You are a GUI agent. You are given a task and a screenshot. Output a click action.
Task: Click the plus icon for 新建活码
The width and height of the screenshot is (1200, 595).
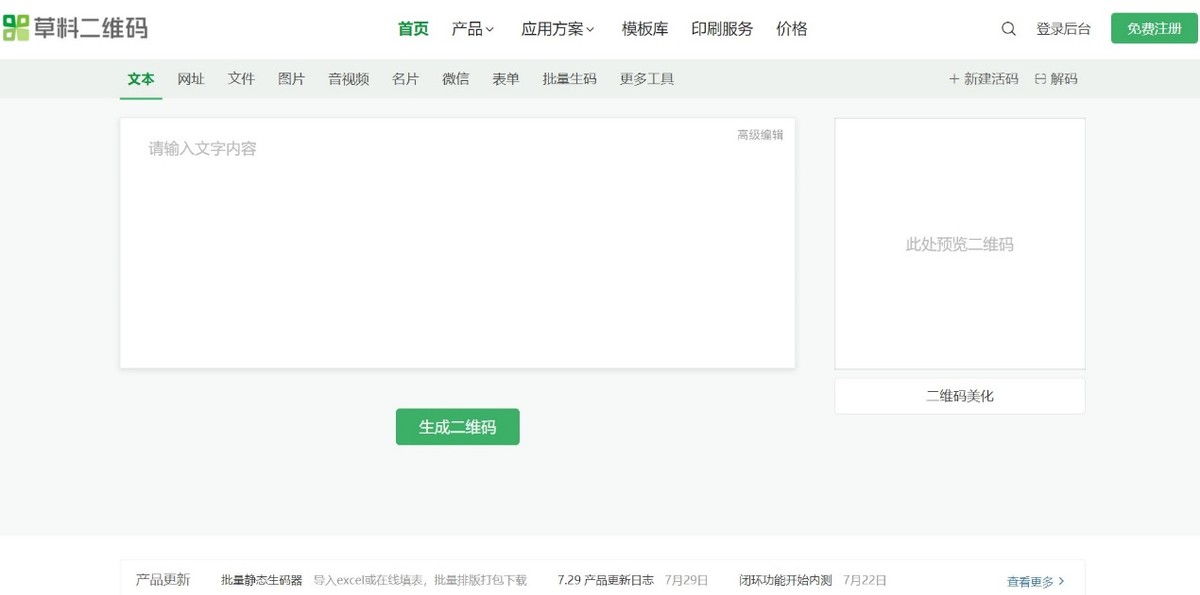click(x=954, y=79)
